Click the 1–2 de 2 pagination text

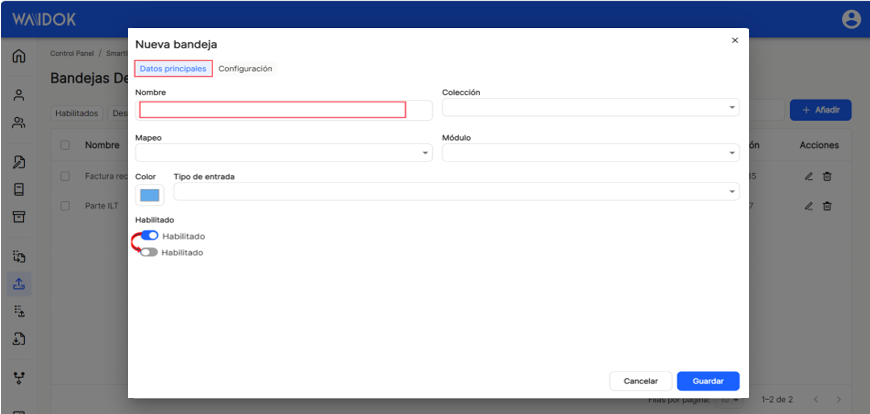click(x=777, y=400)
